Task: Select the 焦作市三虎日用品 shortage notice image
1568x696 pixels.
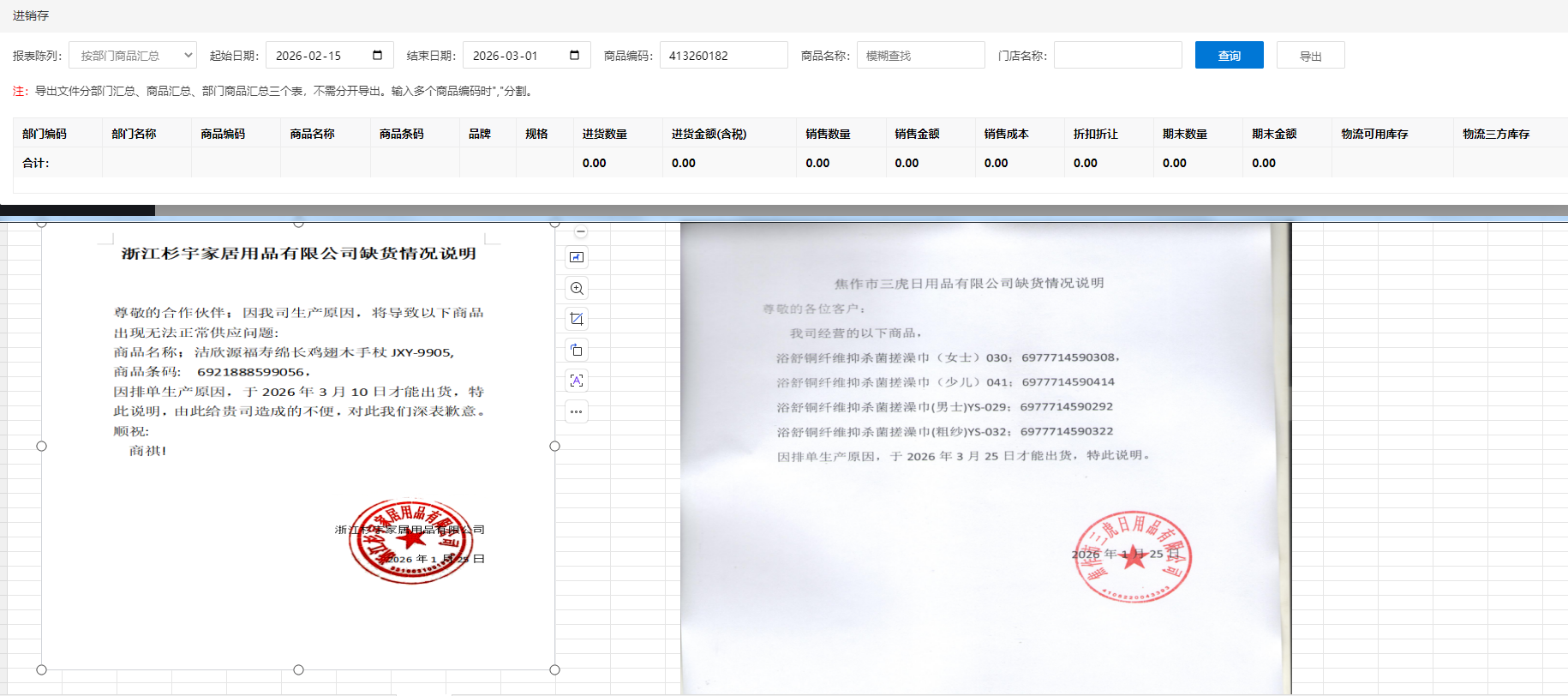Action: (x=985, y=454)
